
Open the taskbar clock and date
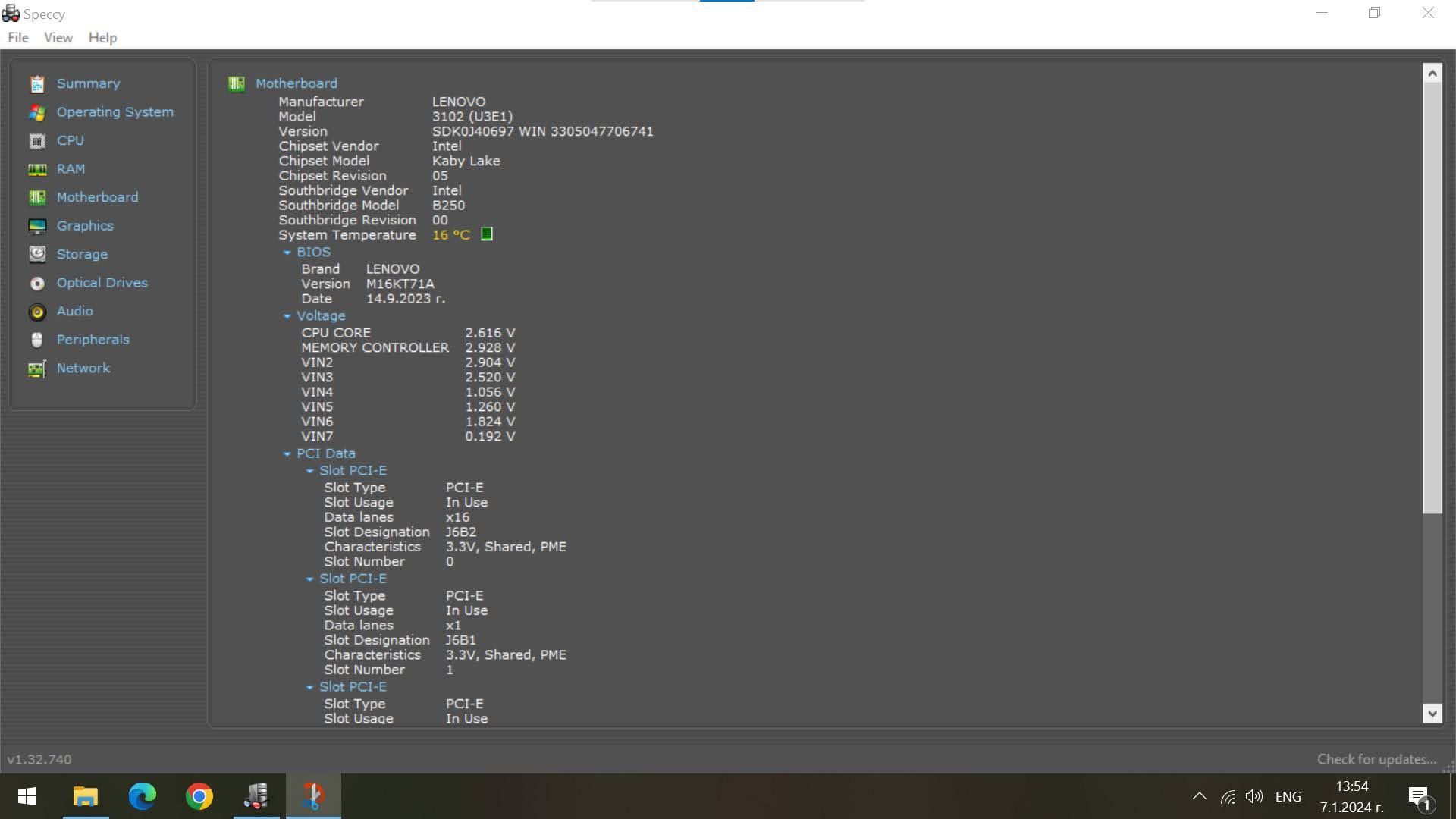click(x=1352, y=797)
